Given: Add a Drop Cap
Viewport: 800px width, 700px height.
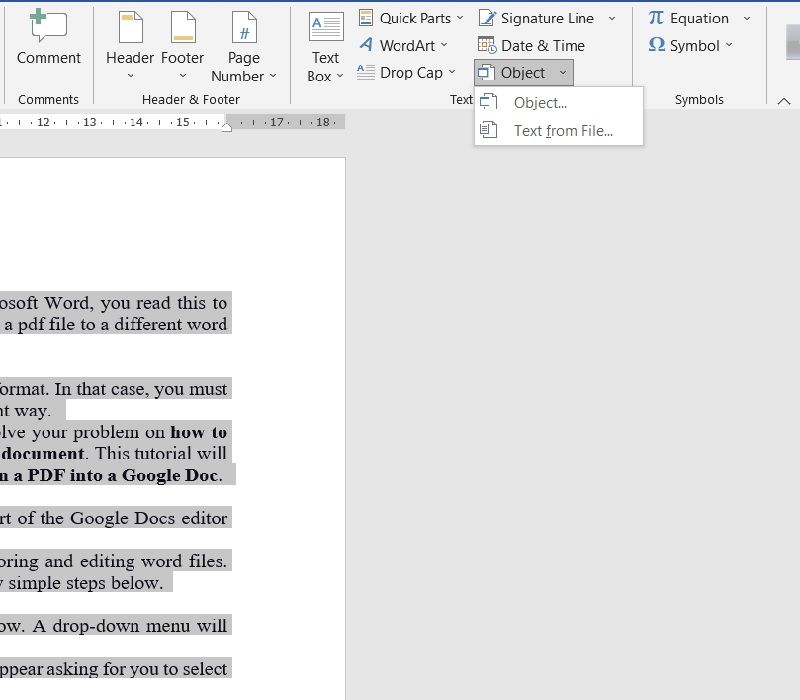Looking at the screenshot, I should [x=405, y=72].
